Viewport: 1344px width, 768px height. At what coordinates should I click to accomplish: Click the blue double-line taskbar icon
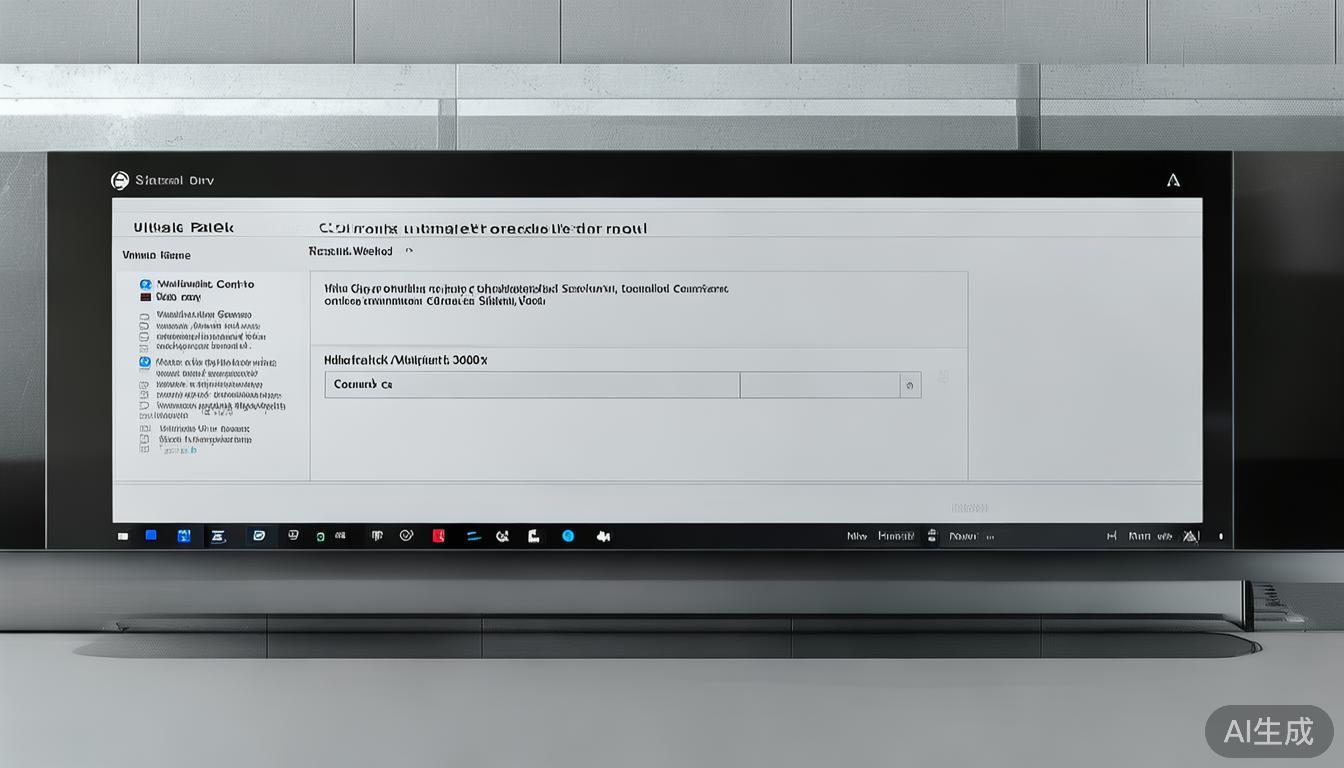474,536
